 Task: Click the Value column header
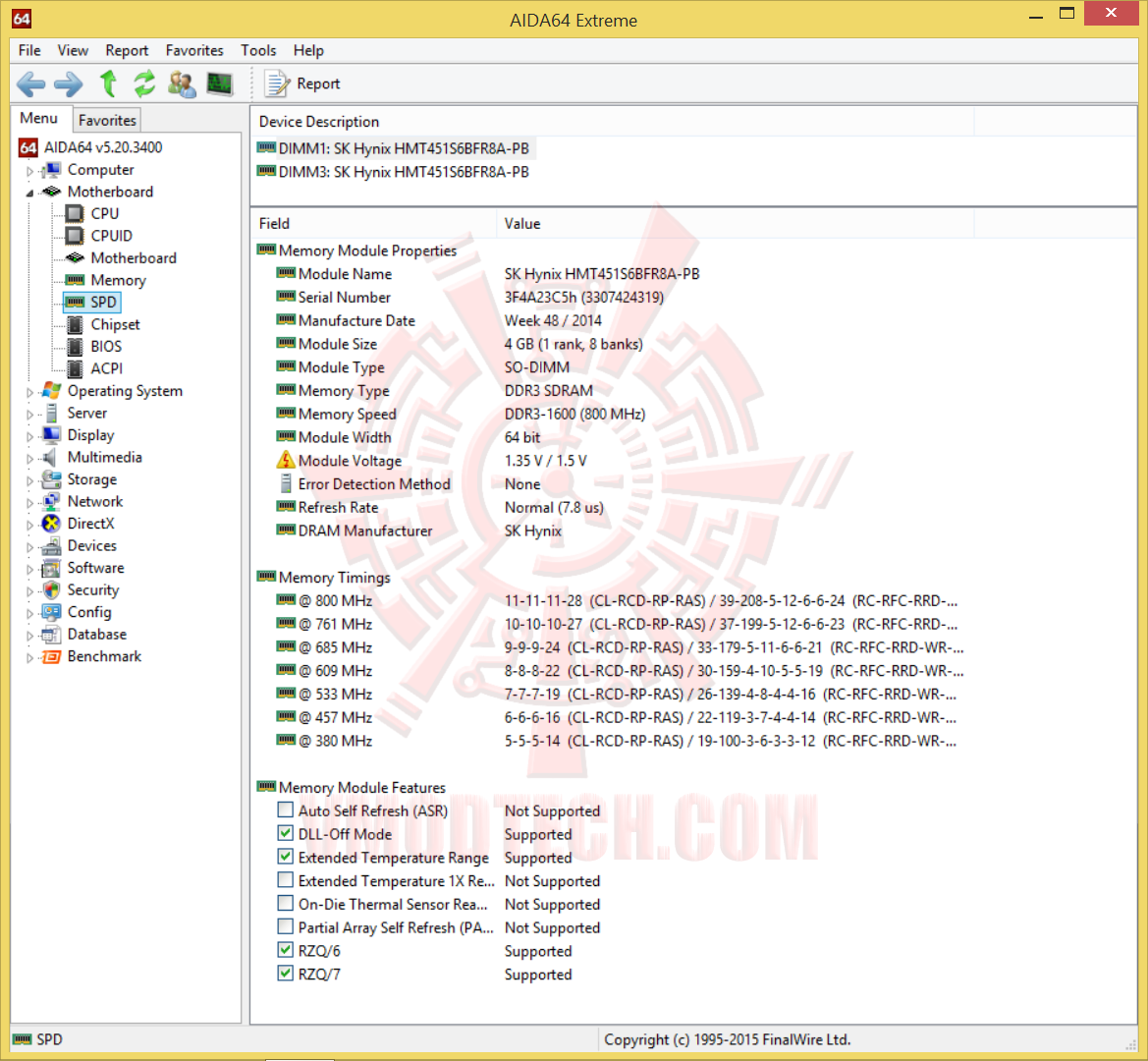tap(736, 223)
